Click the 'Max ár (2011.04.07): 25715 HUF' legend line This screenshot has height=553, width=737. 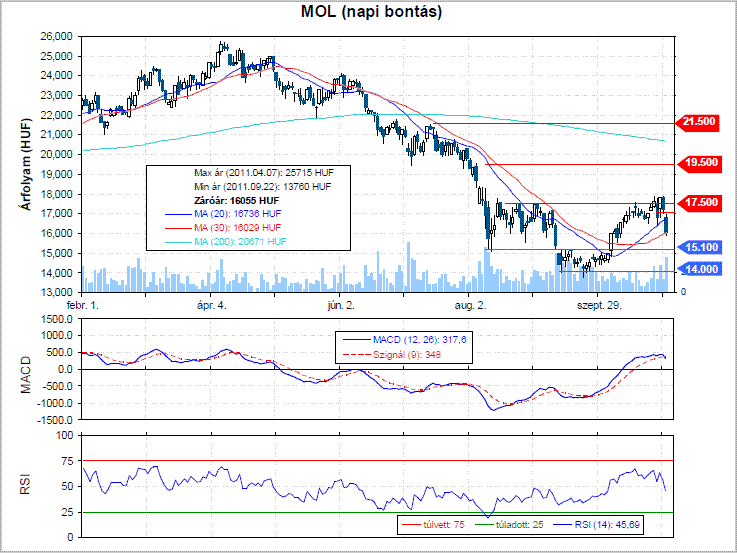point(264,173)
